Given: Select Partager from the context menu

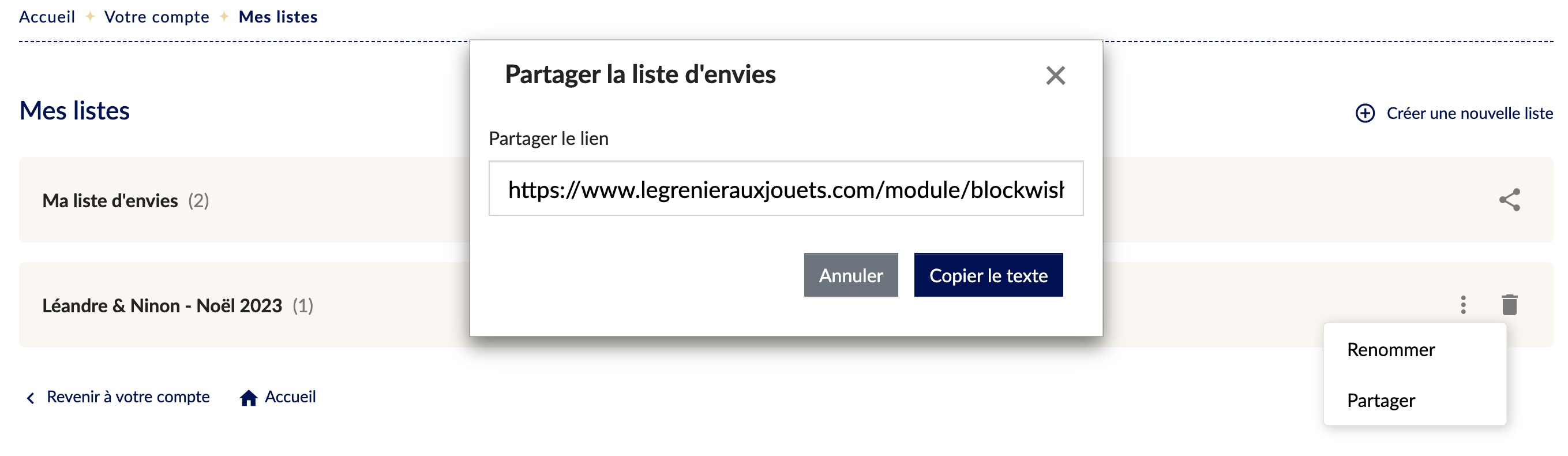Looking at the screenshot, I should pyautogui.click(x=1381, y=400).
